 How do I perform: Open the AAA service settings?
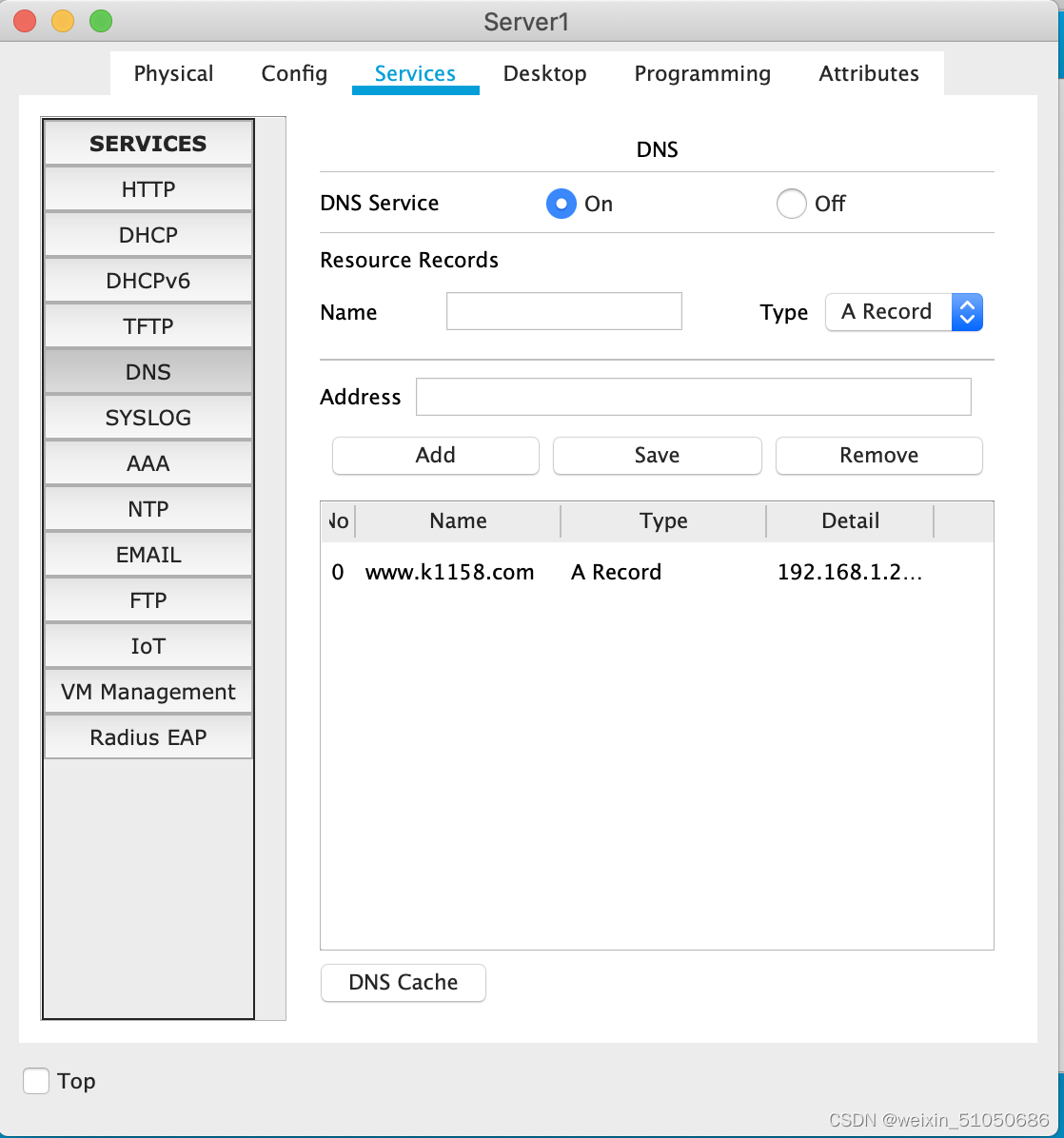(148, 462)
